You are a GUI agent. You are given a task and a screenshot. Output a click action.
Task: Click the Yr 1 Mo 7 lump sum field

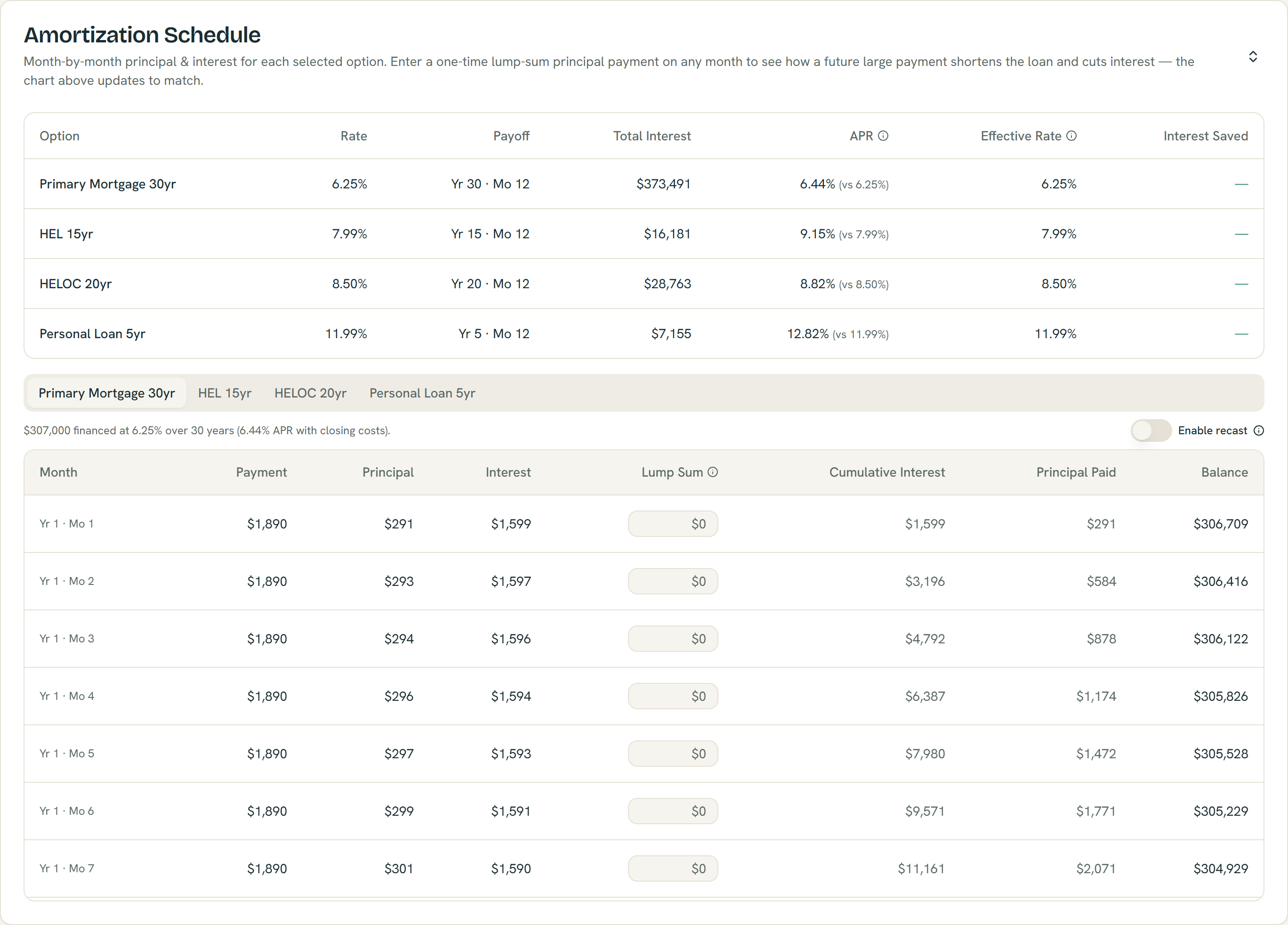(673, 868)
